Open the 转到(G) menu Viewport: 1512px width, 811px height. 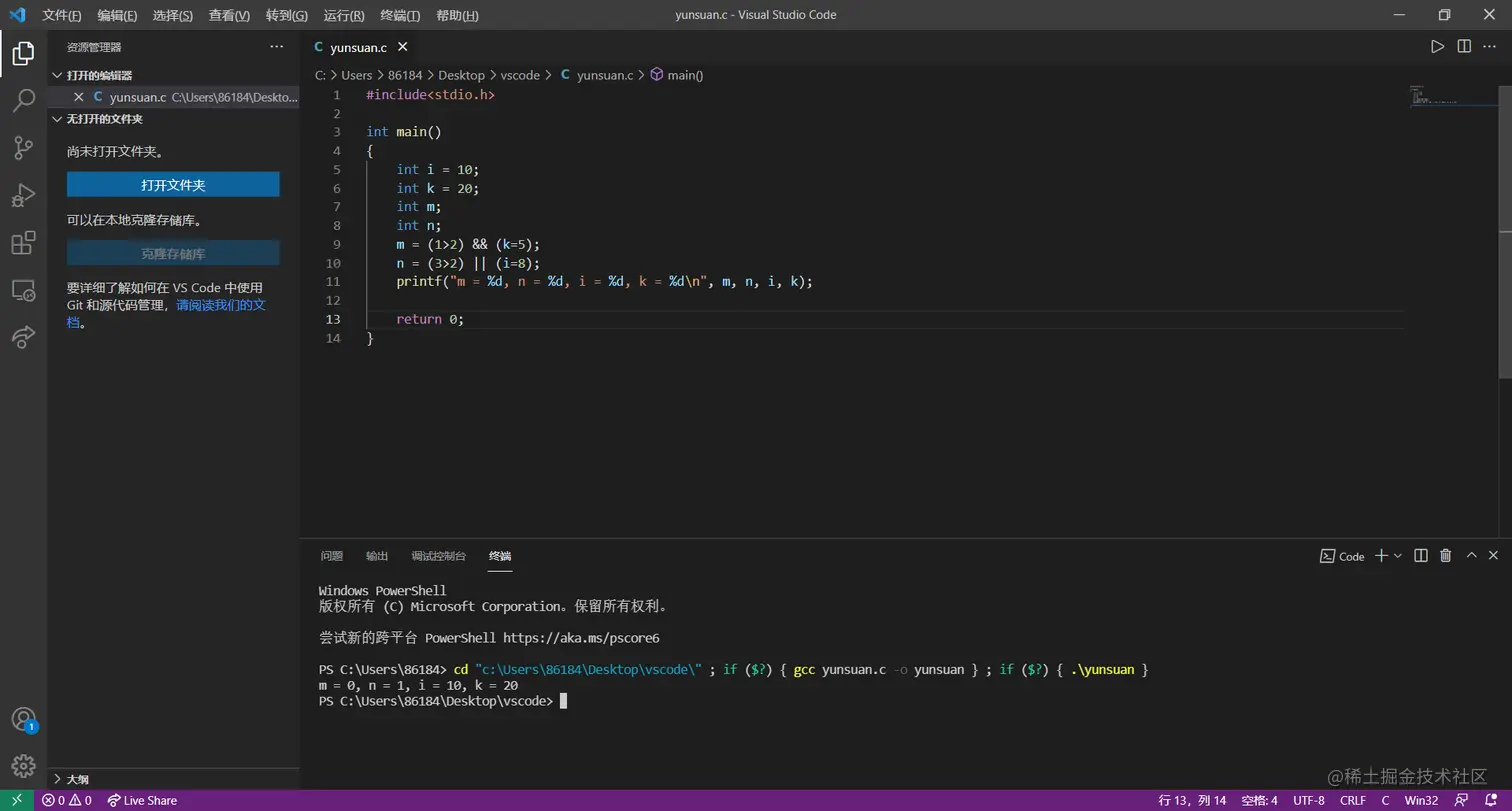(287, 15)
